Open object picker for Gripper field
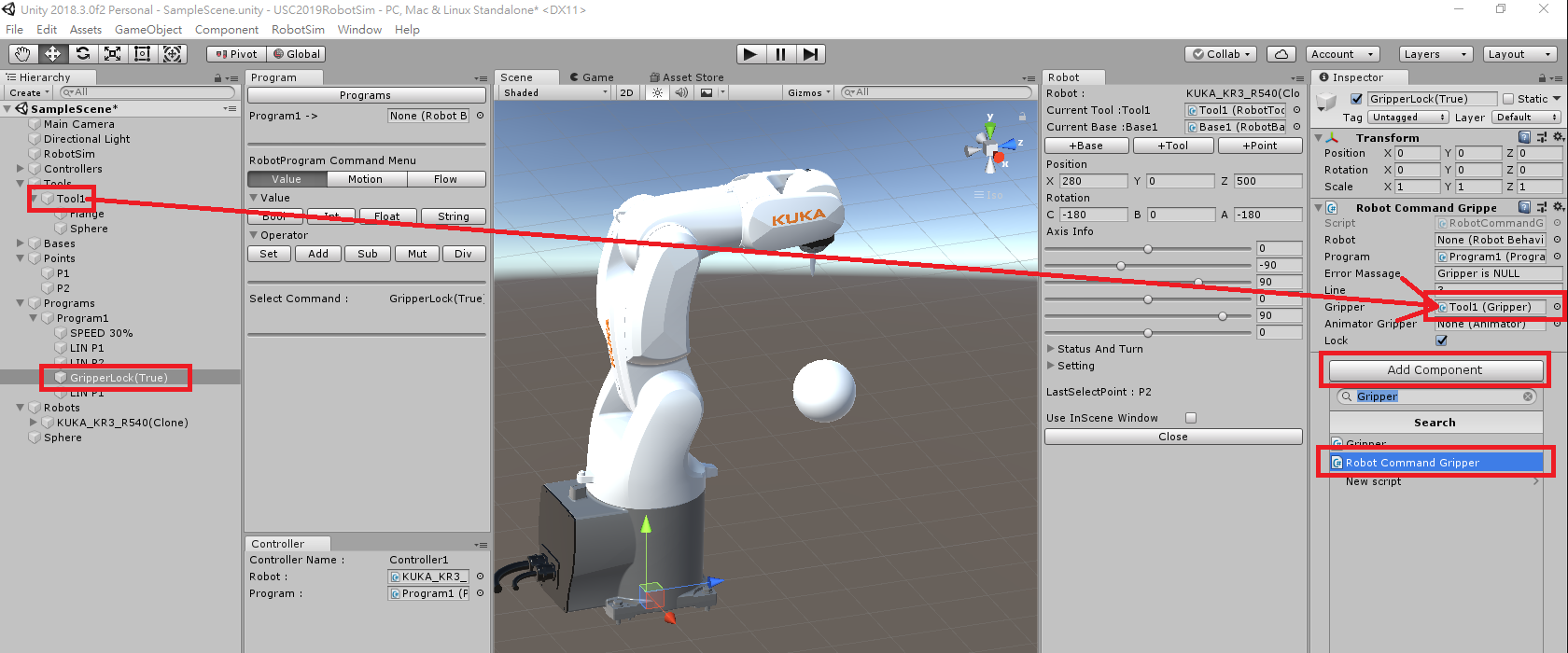Screen dimensions: 1568x653 (1557, 307)
